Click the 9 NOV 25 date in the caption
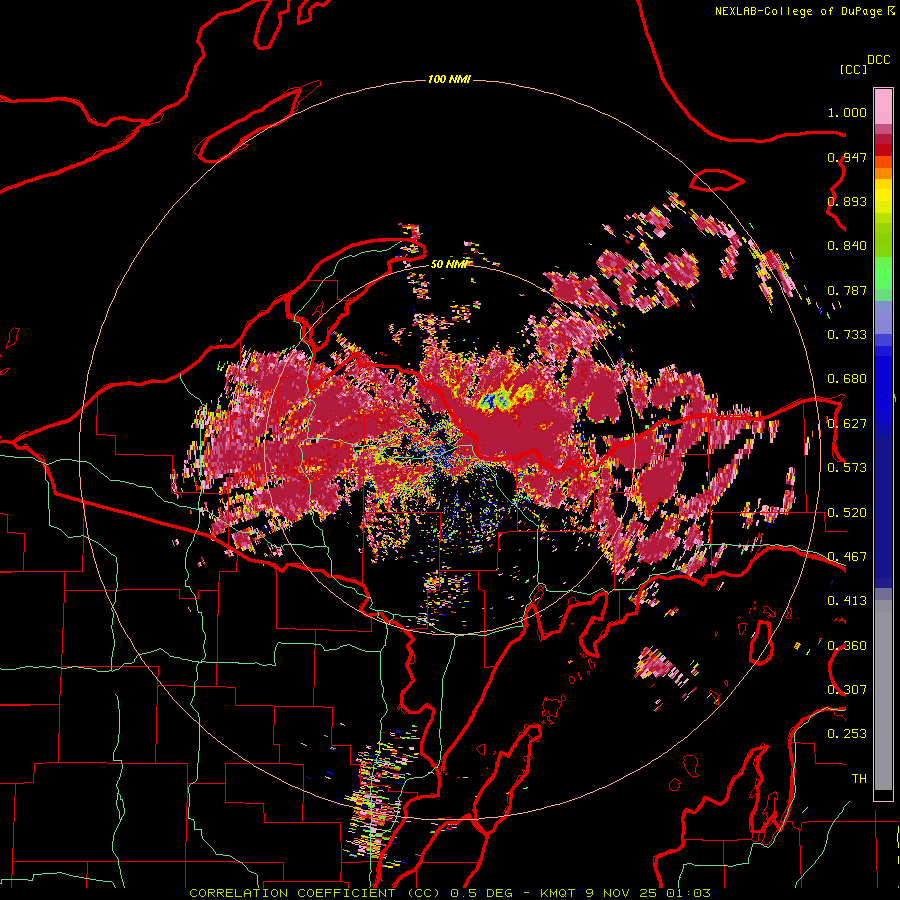 [x=621, y=893]
